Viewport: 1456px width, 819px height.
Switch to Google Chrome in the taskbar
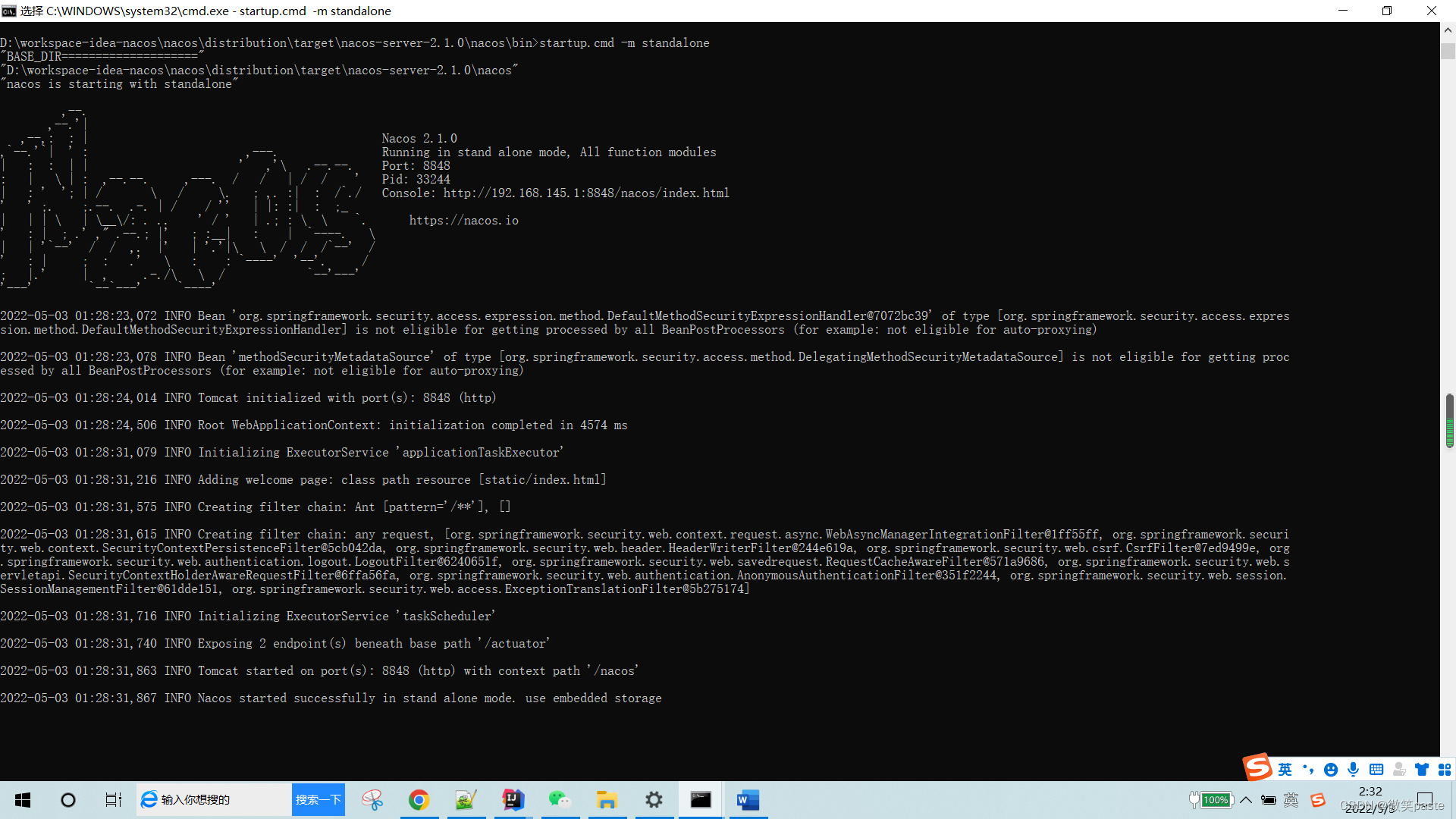coord(419,800)
